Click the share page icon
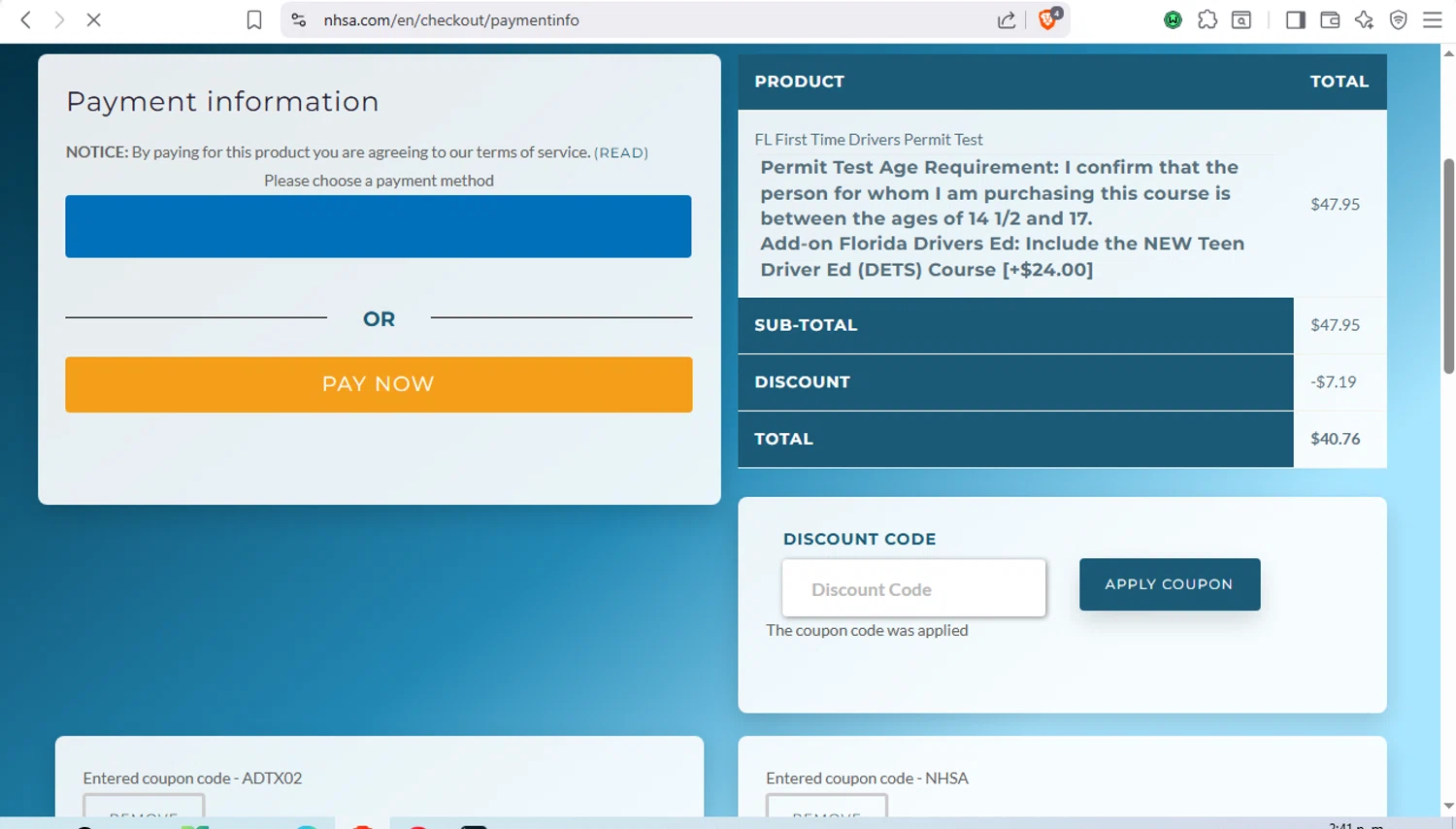 tap(1007, 19)
